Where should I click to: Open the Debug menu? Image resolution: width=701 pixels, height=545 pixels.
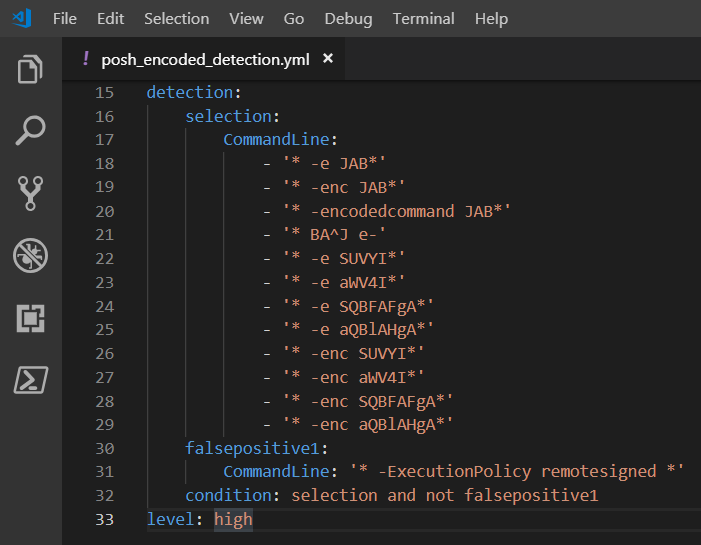point(348,19)
